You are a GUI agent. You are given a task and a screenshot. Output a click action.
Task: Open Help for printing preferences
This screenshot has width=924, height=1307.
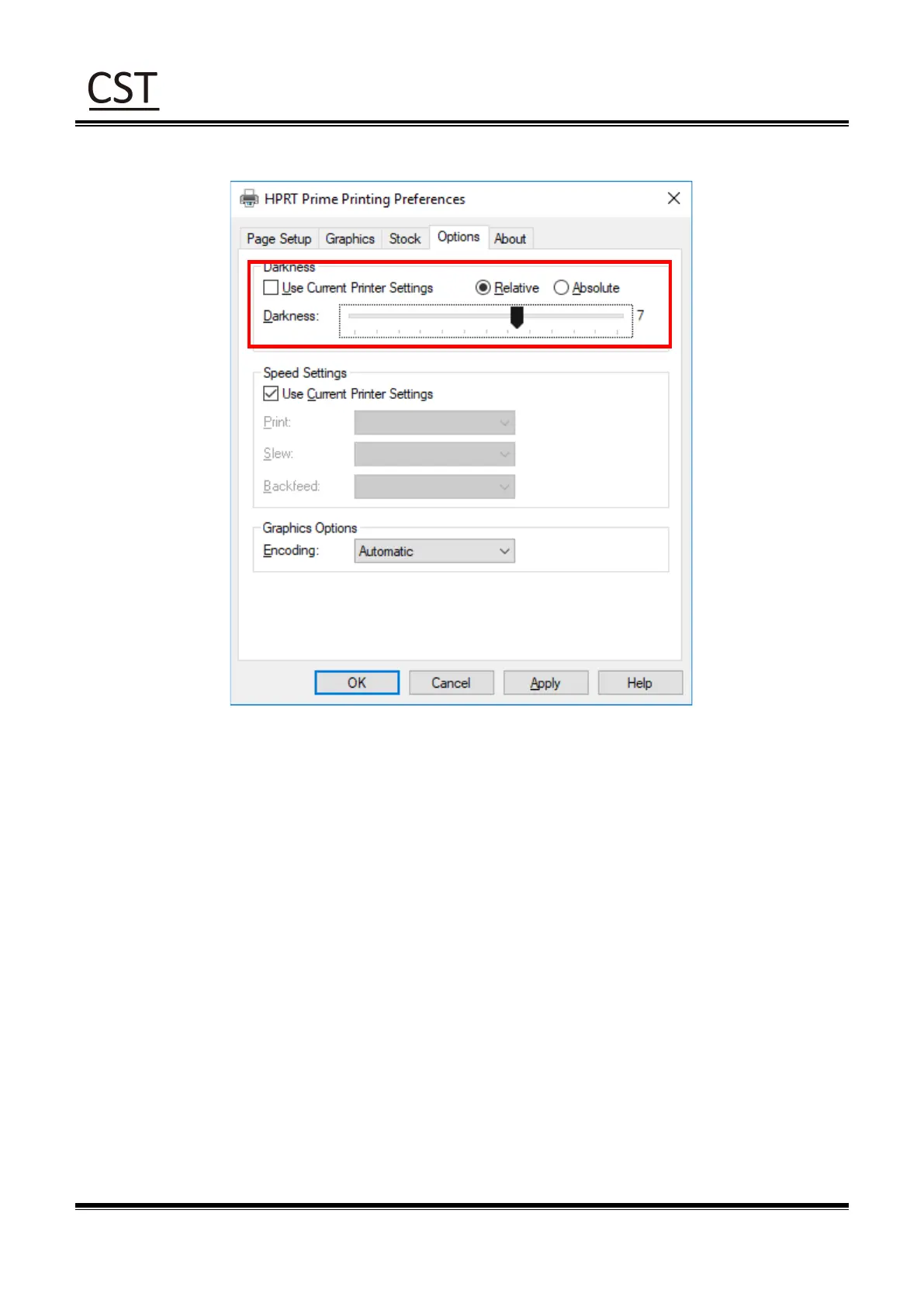coord(640,683)
